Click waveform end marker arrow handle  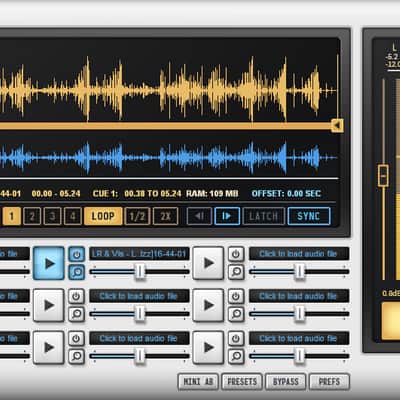click(337, 126)
